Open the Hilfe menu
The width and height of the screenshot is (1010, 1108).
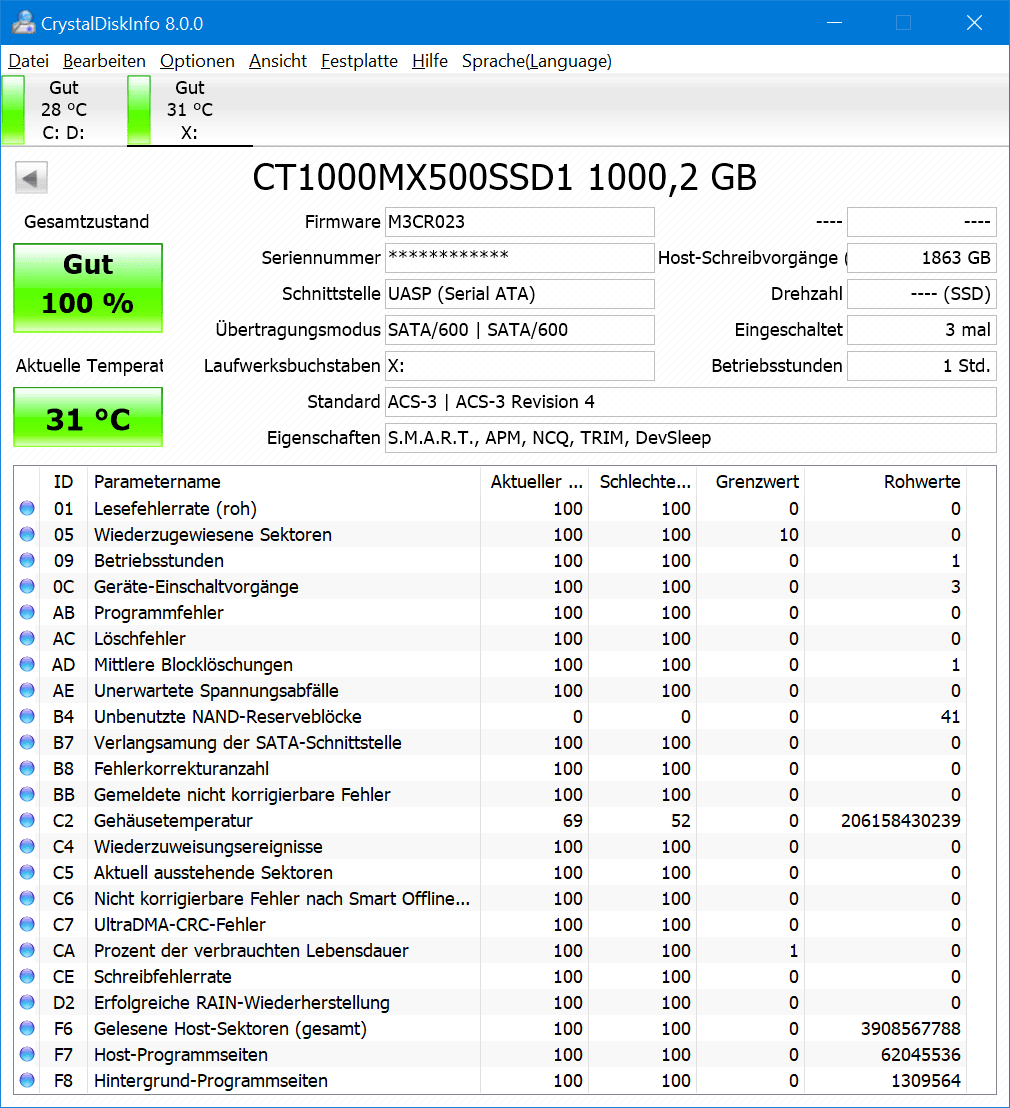(x=430, y=61)
